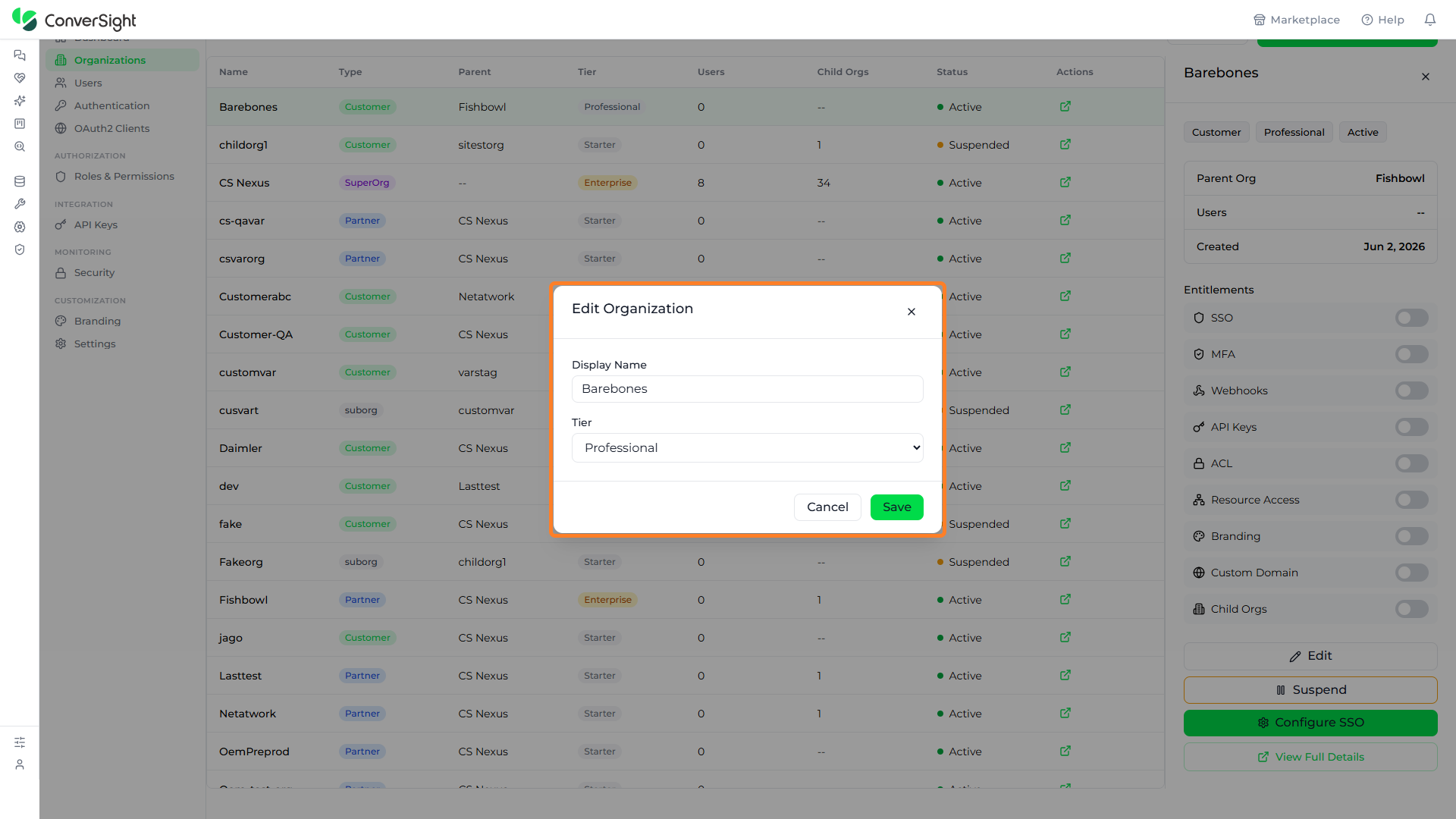This screenshot has height=819, width=1456.
Task: Select the Daimler organization name
Action: [x=240, y=448]
